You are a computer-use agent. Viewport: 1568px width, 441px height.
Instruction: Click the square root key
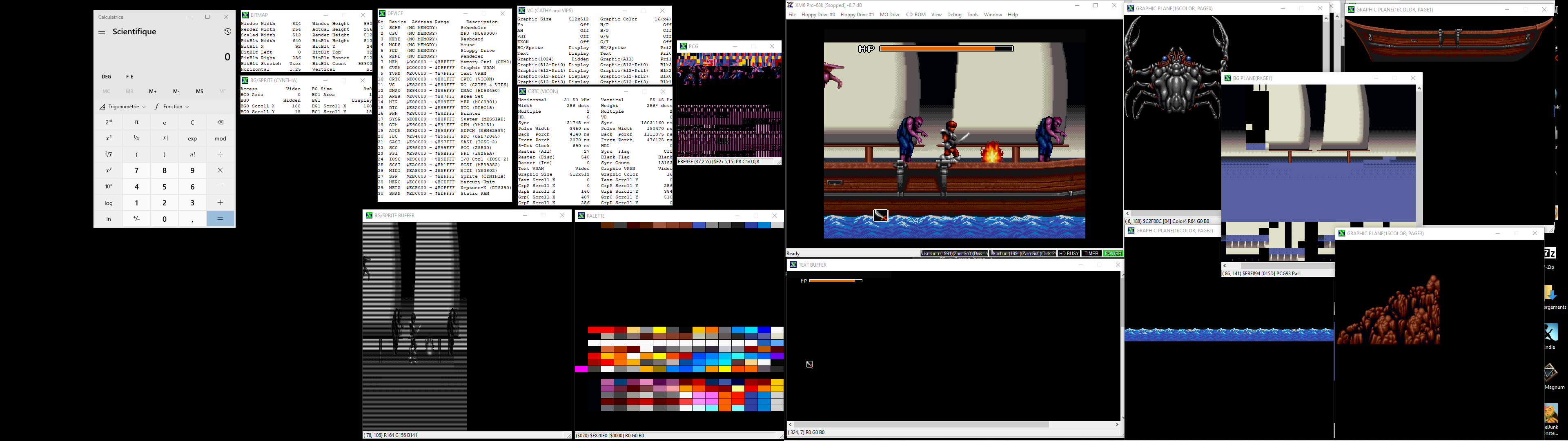tap(108, 154)
